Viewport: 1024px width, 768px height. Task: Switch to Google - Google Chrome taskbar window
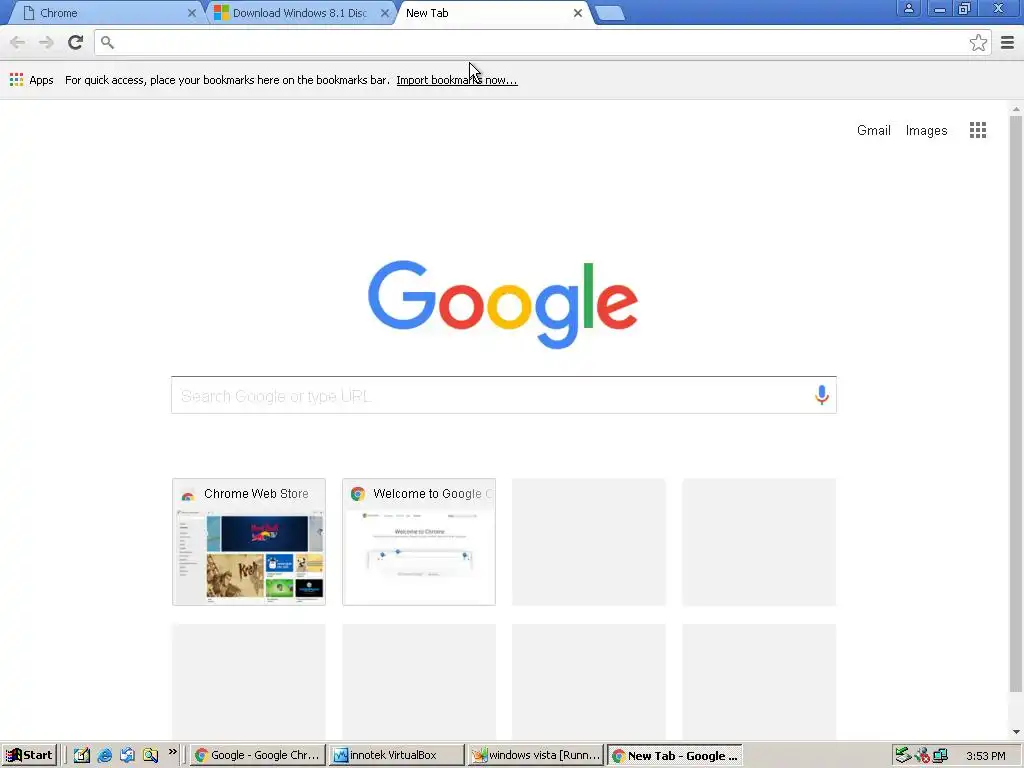(x=257, y=756)
